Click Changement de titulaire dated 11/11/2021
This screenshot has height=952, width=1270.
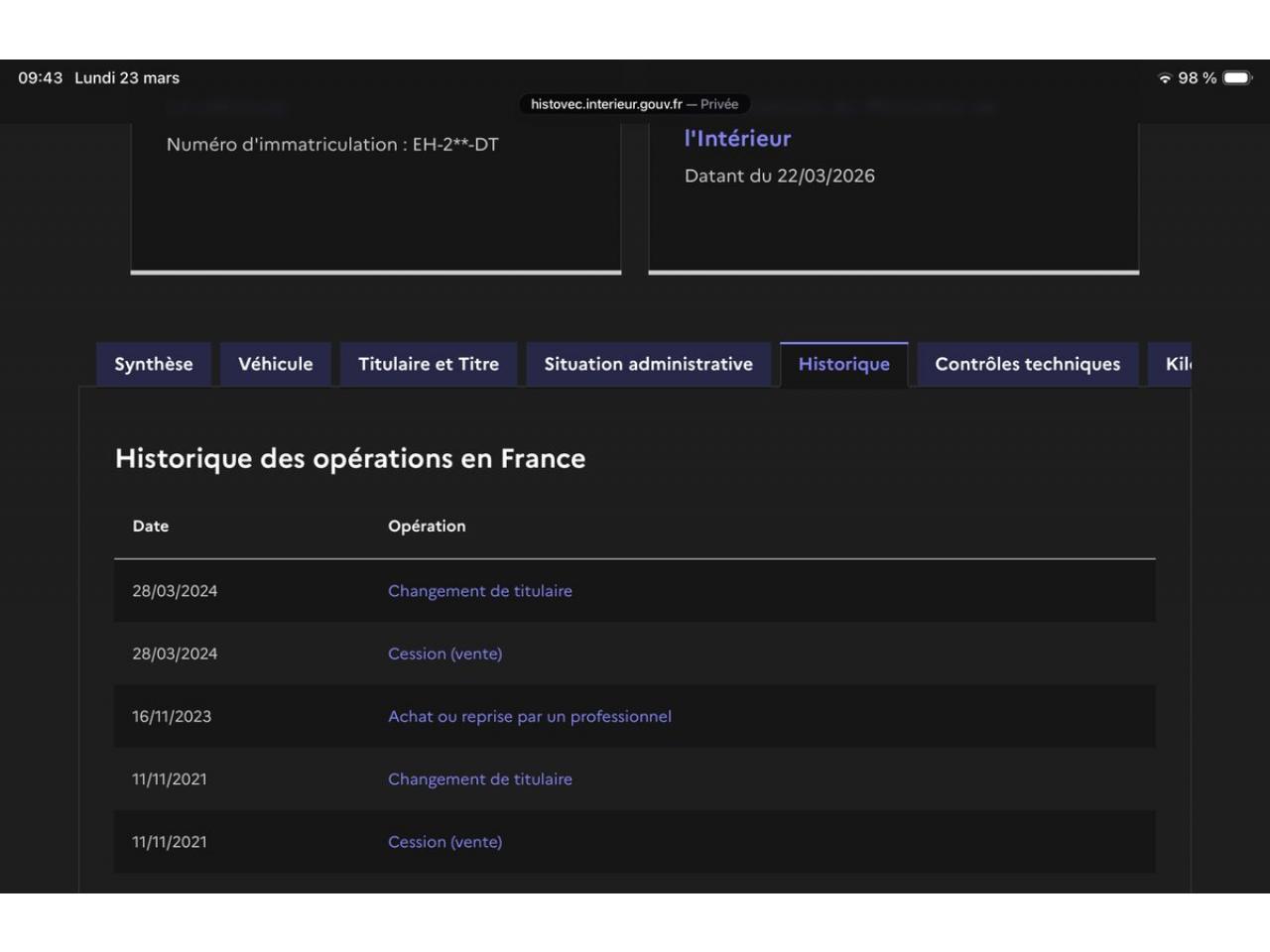tap(479, 779)
